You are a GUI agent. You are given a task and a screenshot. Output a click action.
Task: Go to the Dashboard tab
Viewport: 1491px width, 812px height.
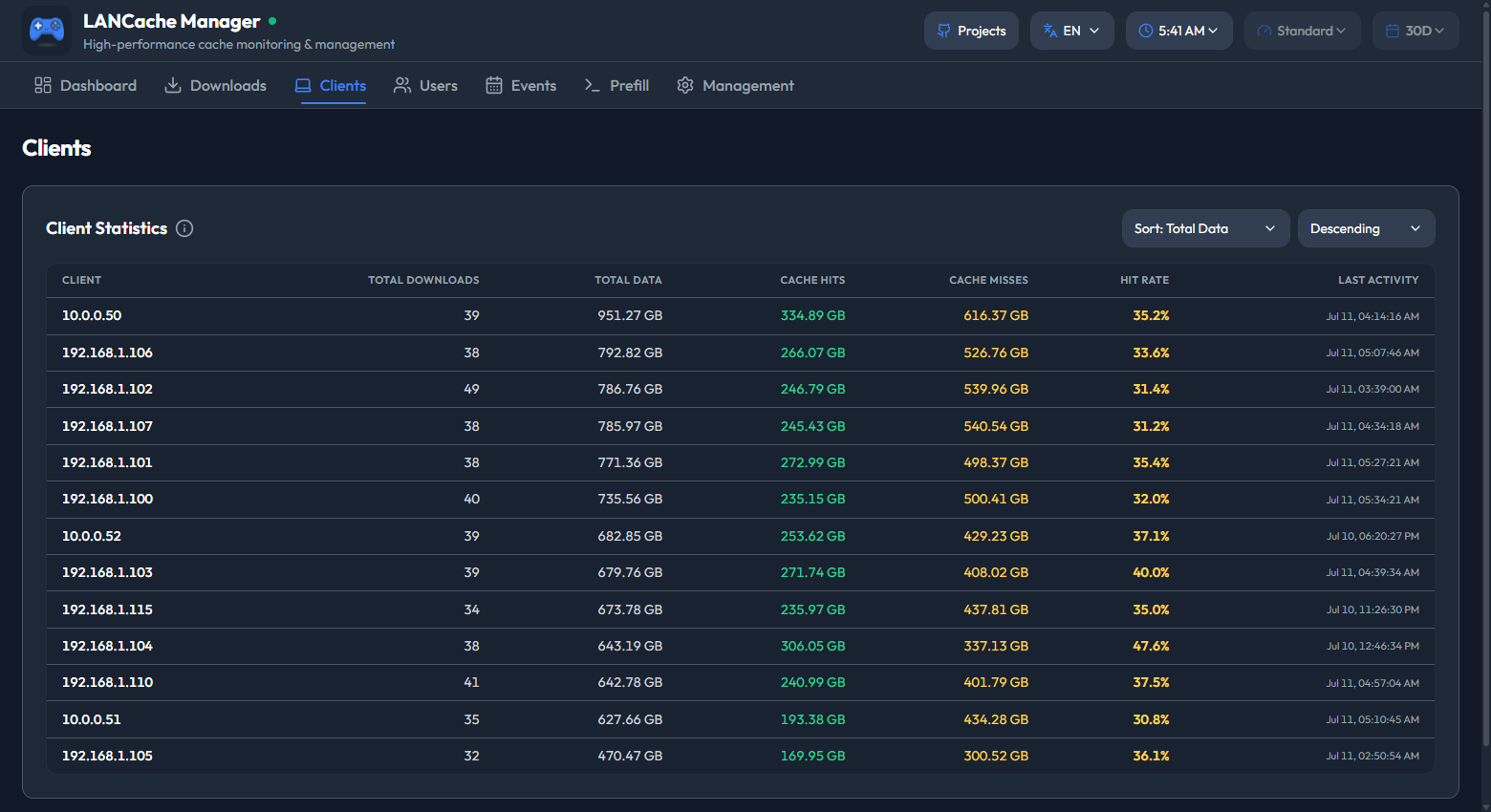[85, 85]
